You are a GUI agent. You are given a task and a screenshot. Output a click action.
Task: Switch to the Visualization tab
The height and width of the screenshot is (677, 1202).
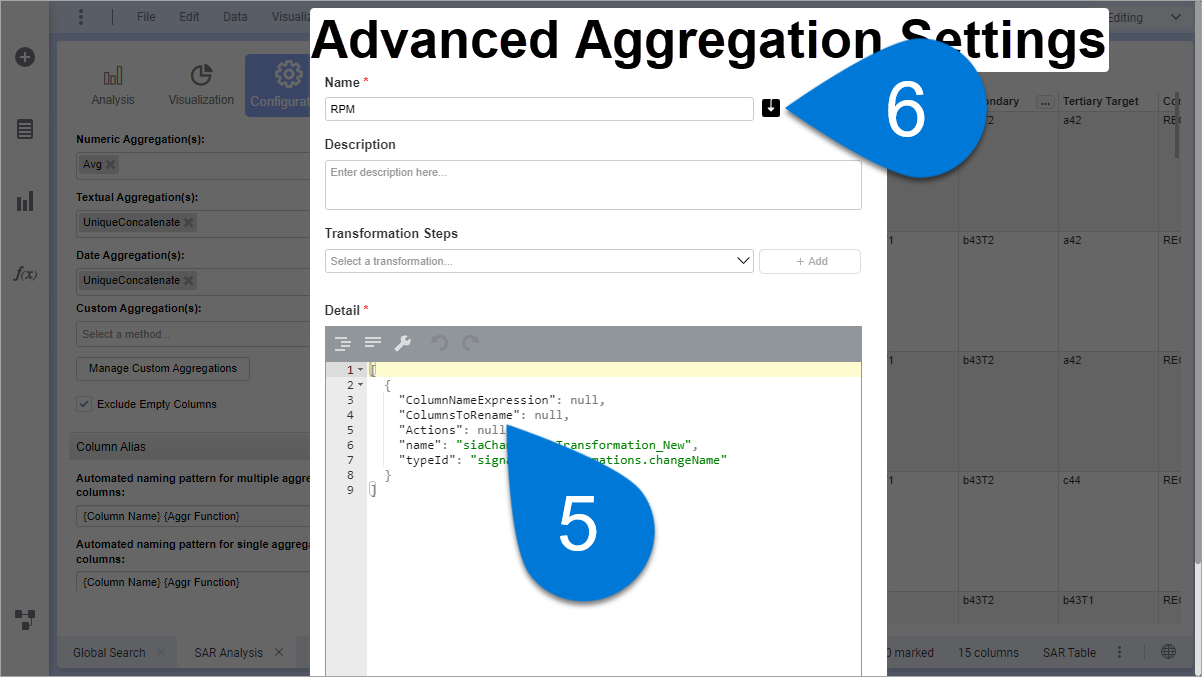pyautogui.click(x=201, y=86)
